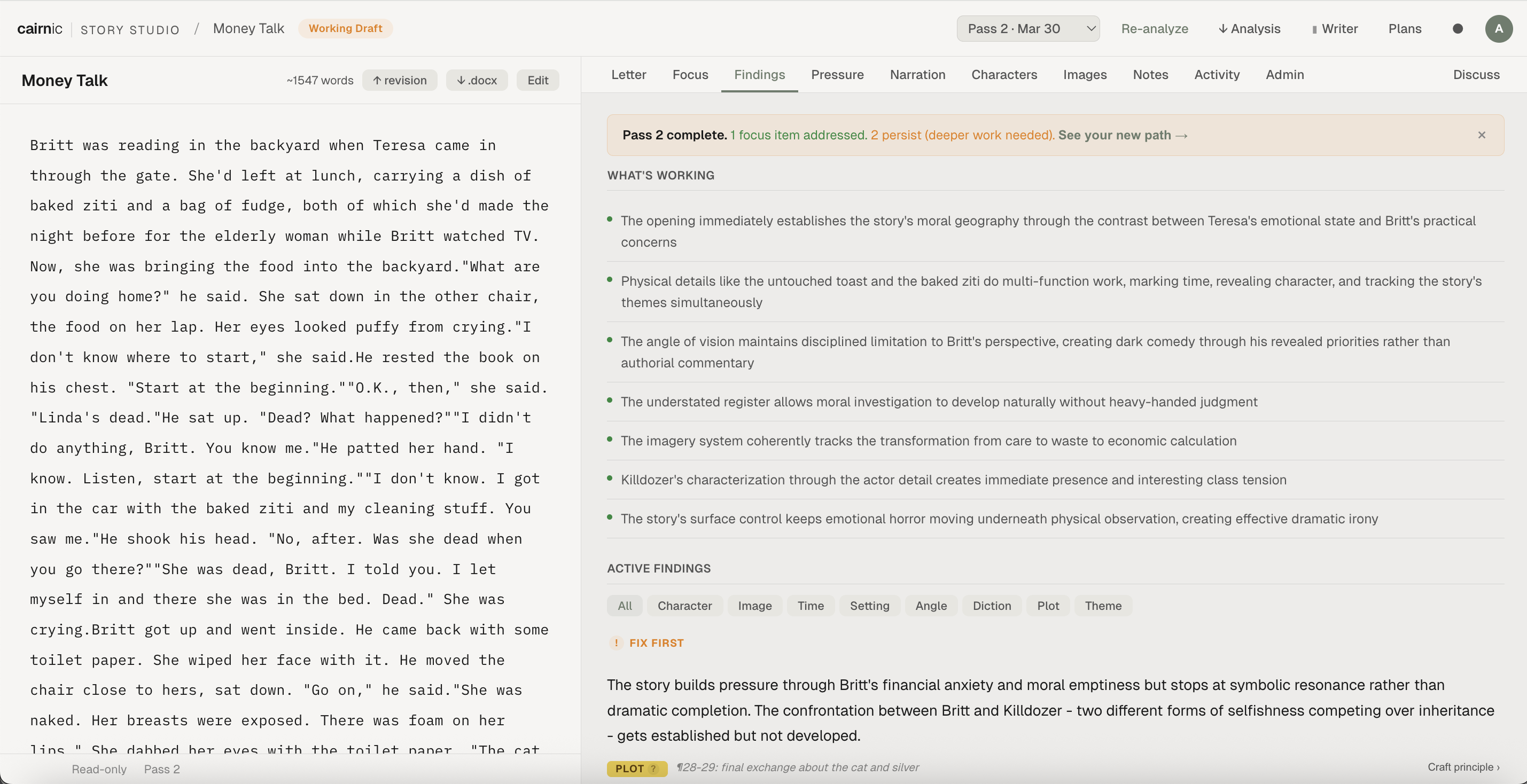Viewport: 1527px width, 784px height.
Task: Download the Analysis via arrow button
Action: click(x=1249, y=28)
